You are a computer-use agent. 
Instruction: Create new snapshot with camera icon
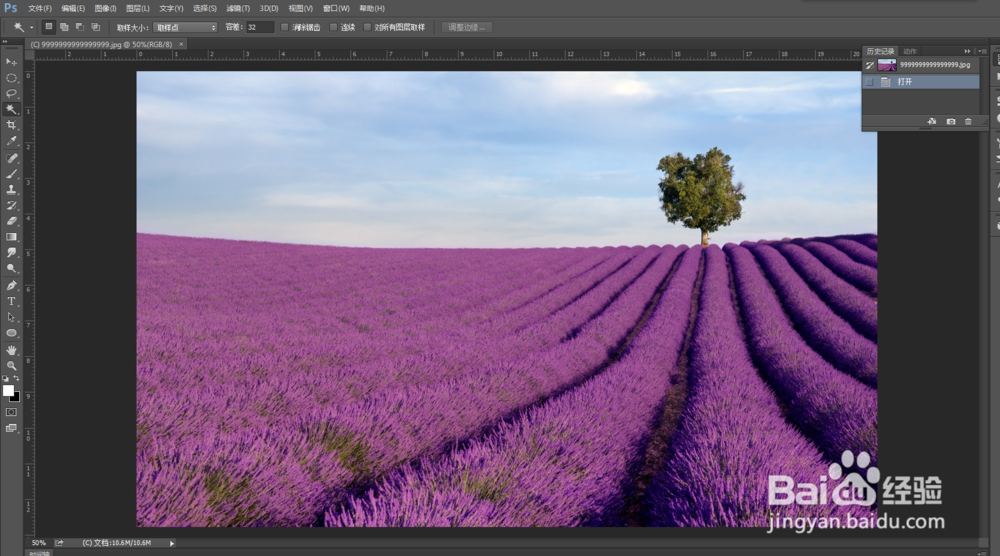click(951, 121)
